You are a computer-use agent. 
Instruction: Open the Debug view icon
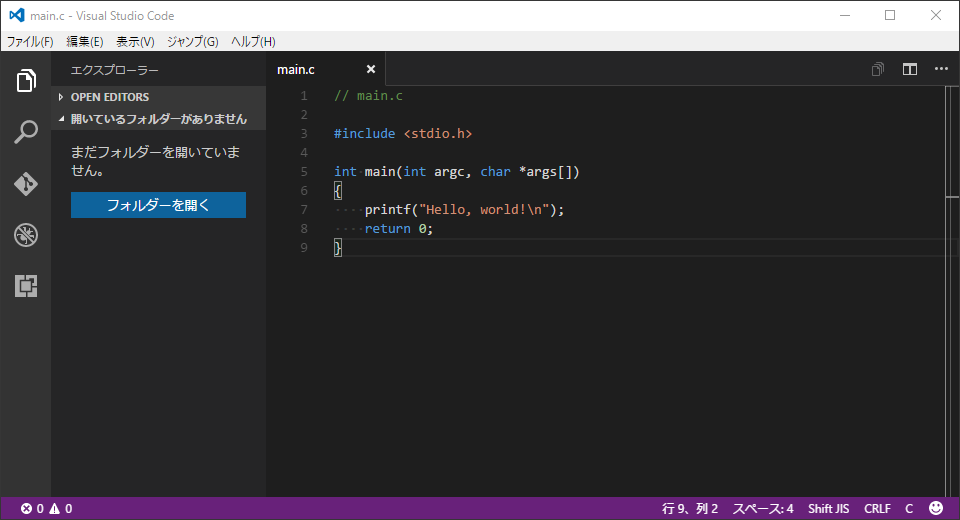pyautogui.click(x=26, y=235)
